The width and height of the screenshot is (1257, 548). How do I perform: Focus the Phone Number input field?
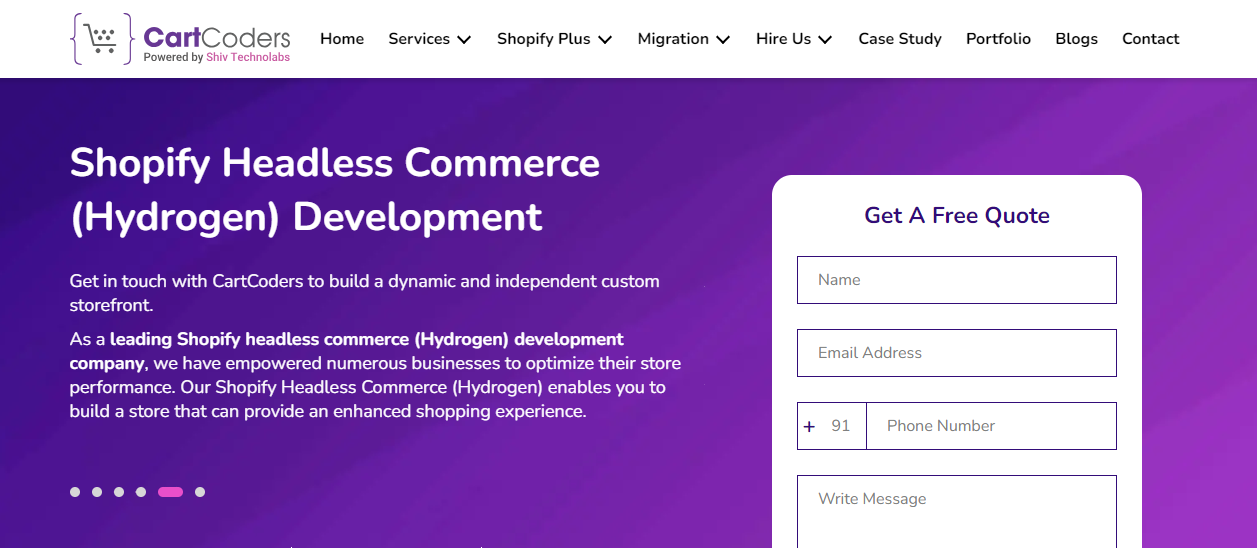click(x=991, y=426)
